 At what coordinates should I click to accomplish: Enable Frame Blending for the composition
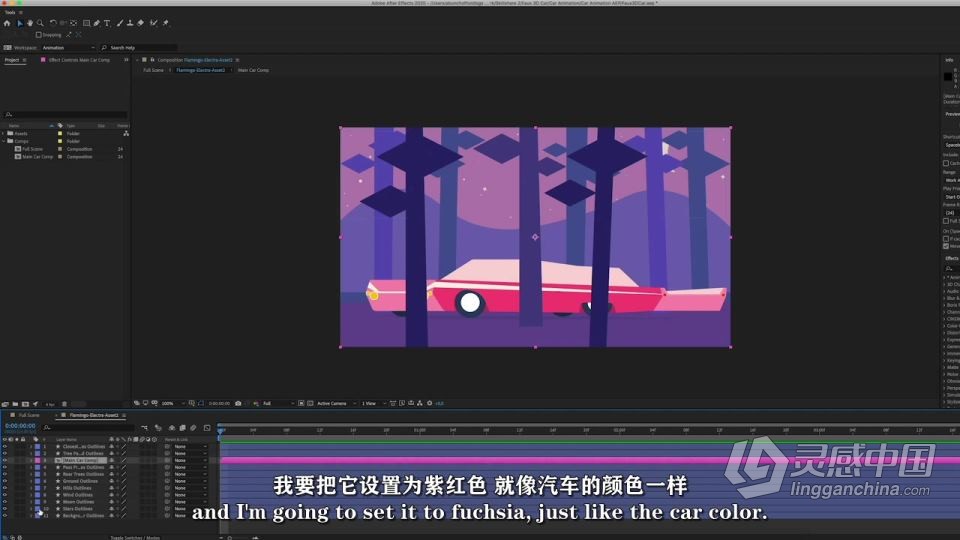(x=182, y=428)
